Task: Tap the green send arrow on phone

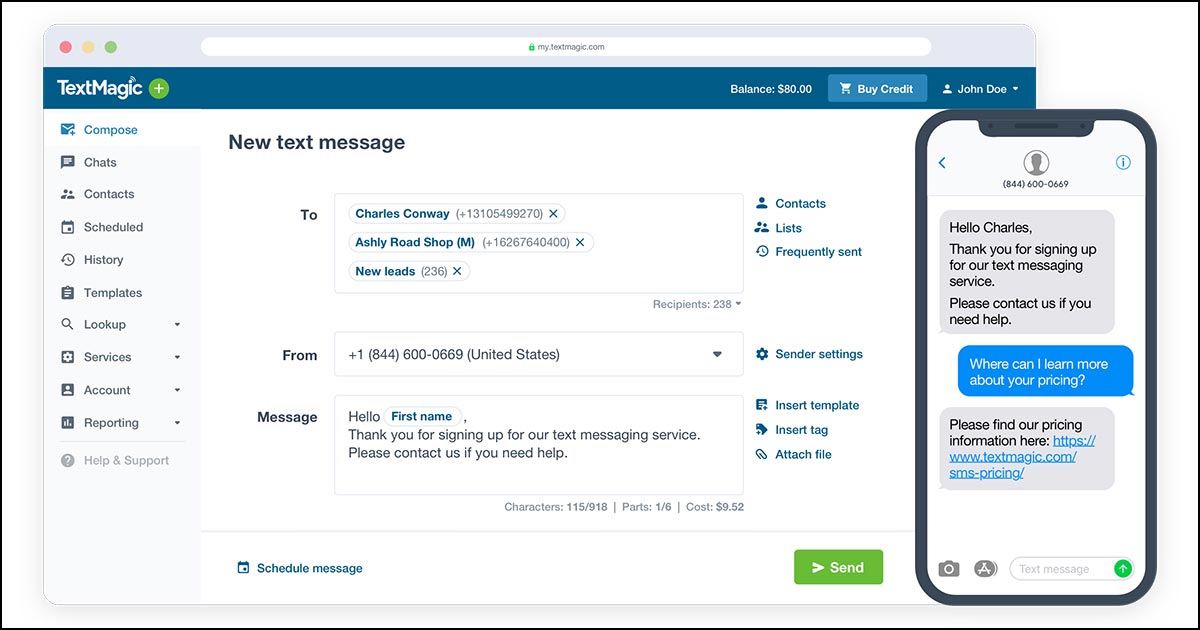Action: [1123, 569]
